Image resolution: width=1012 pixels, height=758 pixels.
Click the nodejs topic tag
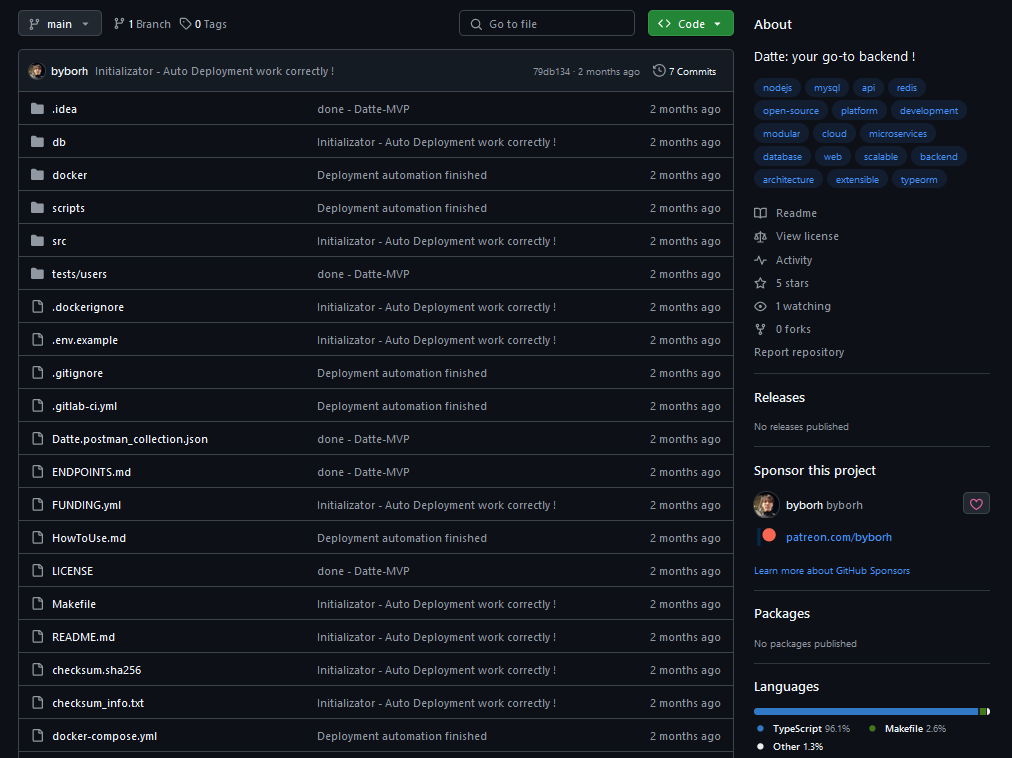click(777, 88)
